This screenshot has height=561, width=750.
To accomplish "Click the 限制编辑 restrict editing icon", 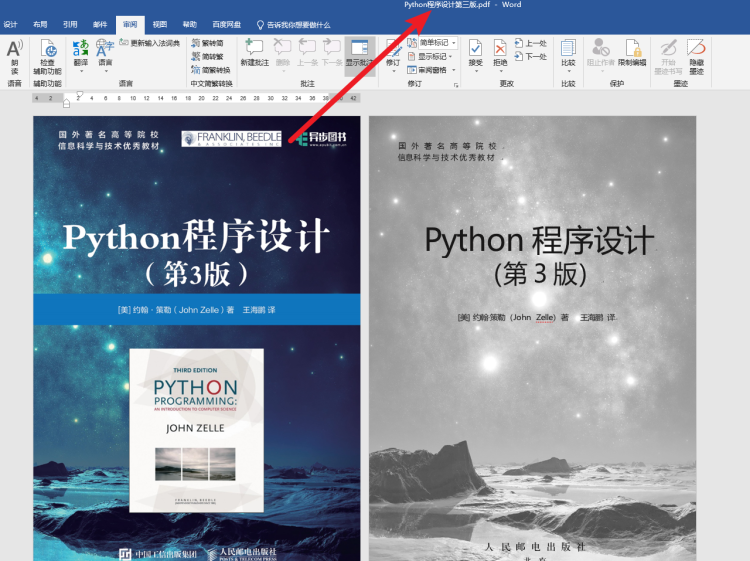I will pos(632,54).
